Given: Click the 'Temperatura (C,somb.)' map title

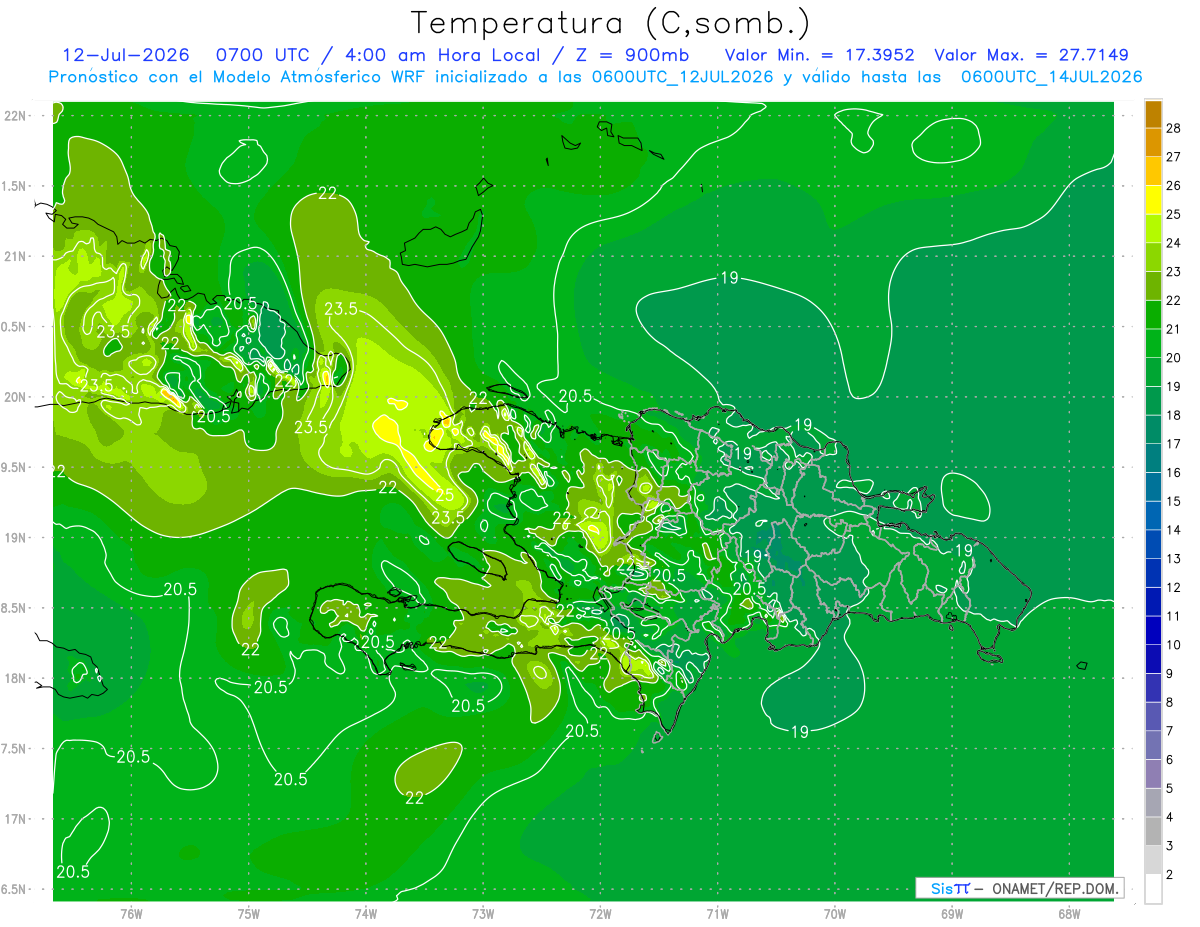Looking at the screenshot, I should pyautogui.click(x=611, y=23).
